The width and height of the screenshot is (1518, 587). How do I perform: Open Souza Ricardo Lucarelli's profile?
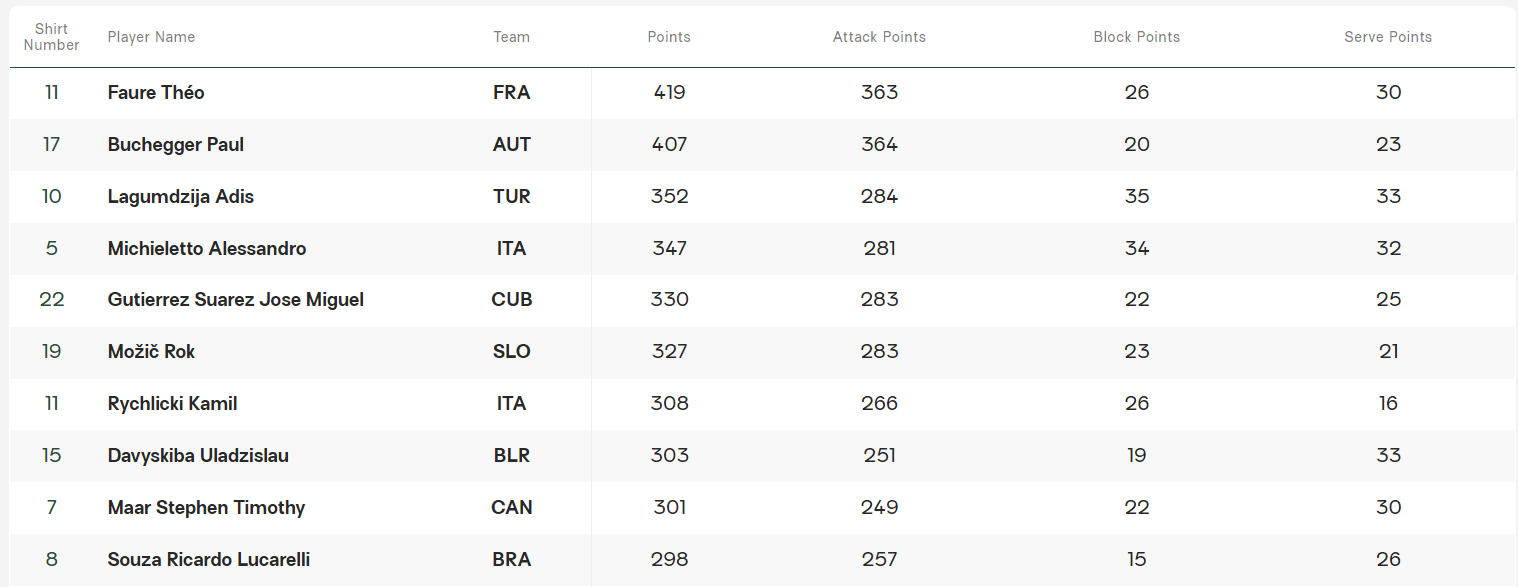[x=209, y=560]
